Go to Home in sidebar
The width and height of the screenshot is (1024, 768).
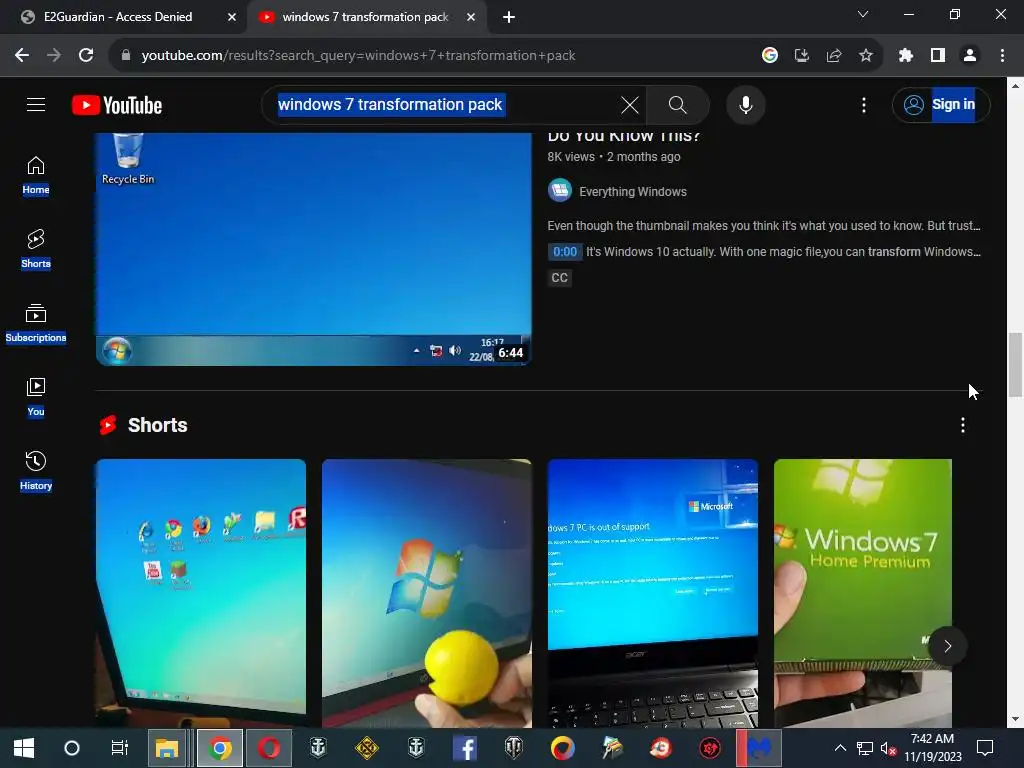point(36,176)
